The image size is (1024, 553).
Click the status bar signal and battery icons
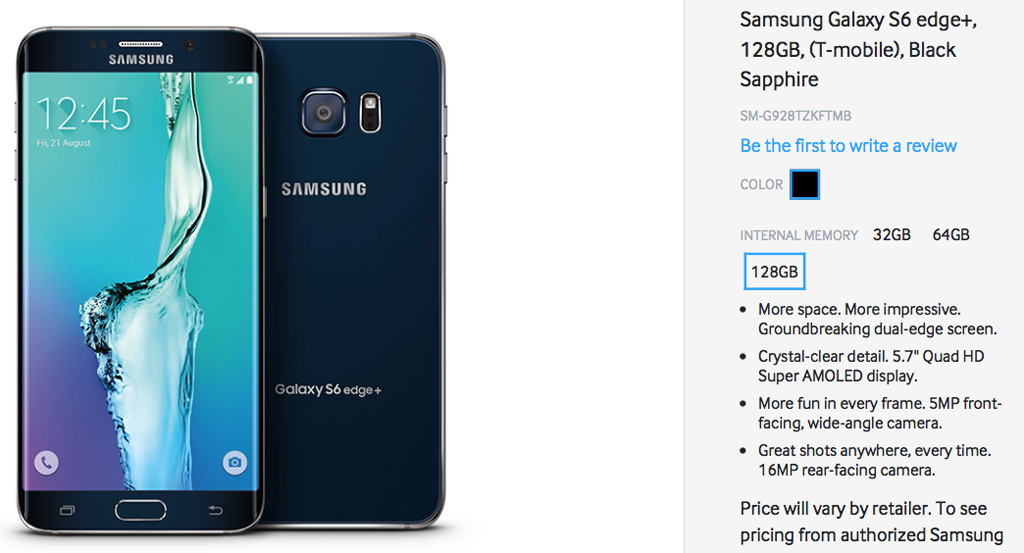point(240,80)
